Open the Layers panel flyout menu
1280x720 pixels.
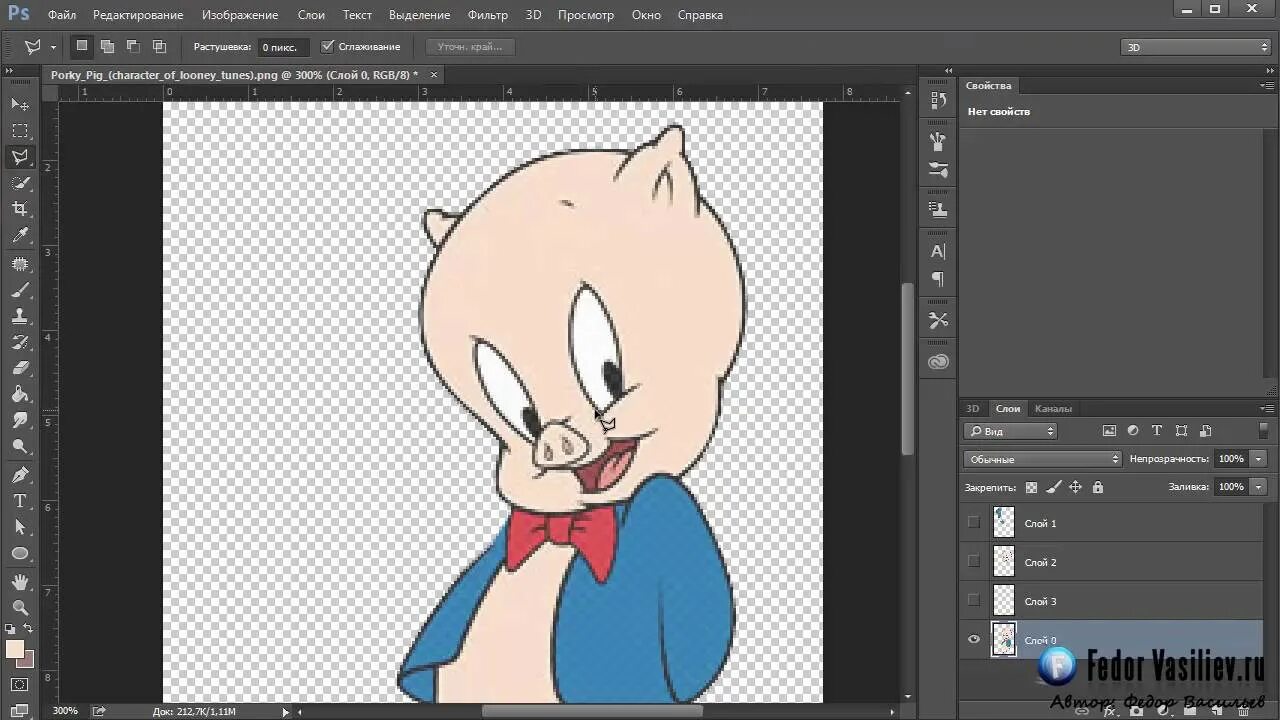[1267, 408]
